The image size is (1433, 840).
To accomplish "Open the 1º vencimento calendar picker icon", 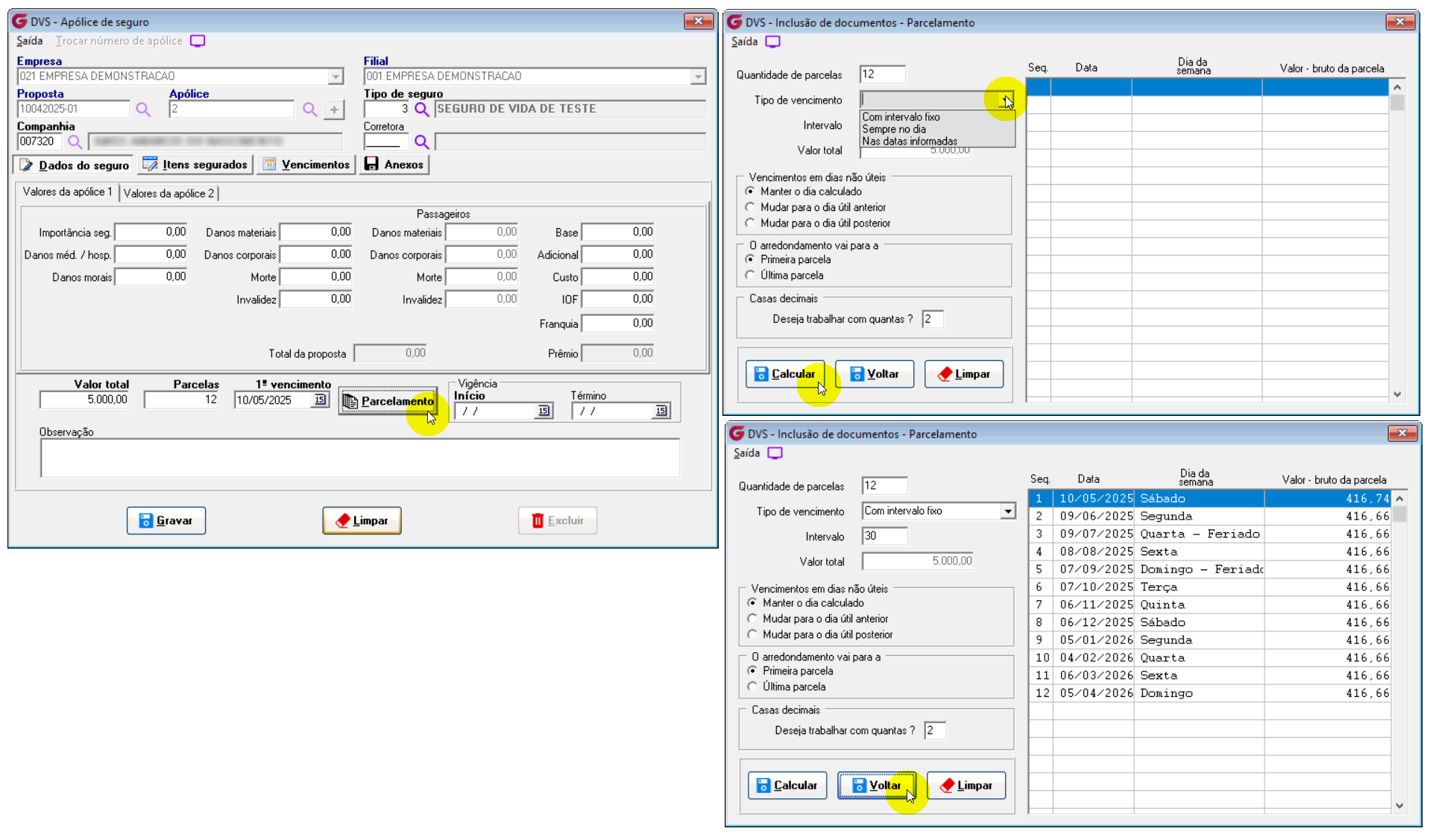I will tap(320, 400).
